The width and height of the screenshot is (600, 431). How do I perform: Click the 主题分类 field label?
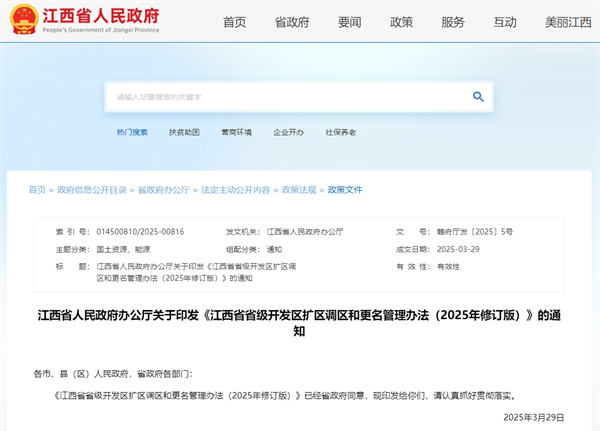coord(73,250)
